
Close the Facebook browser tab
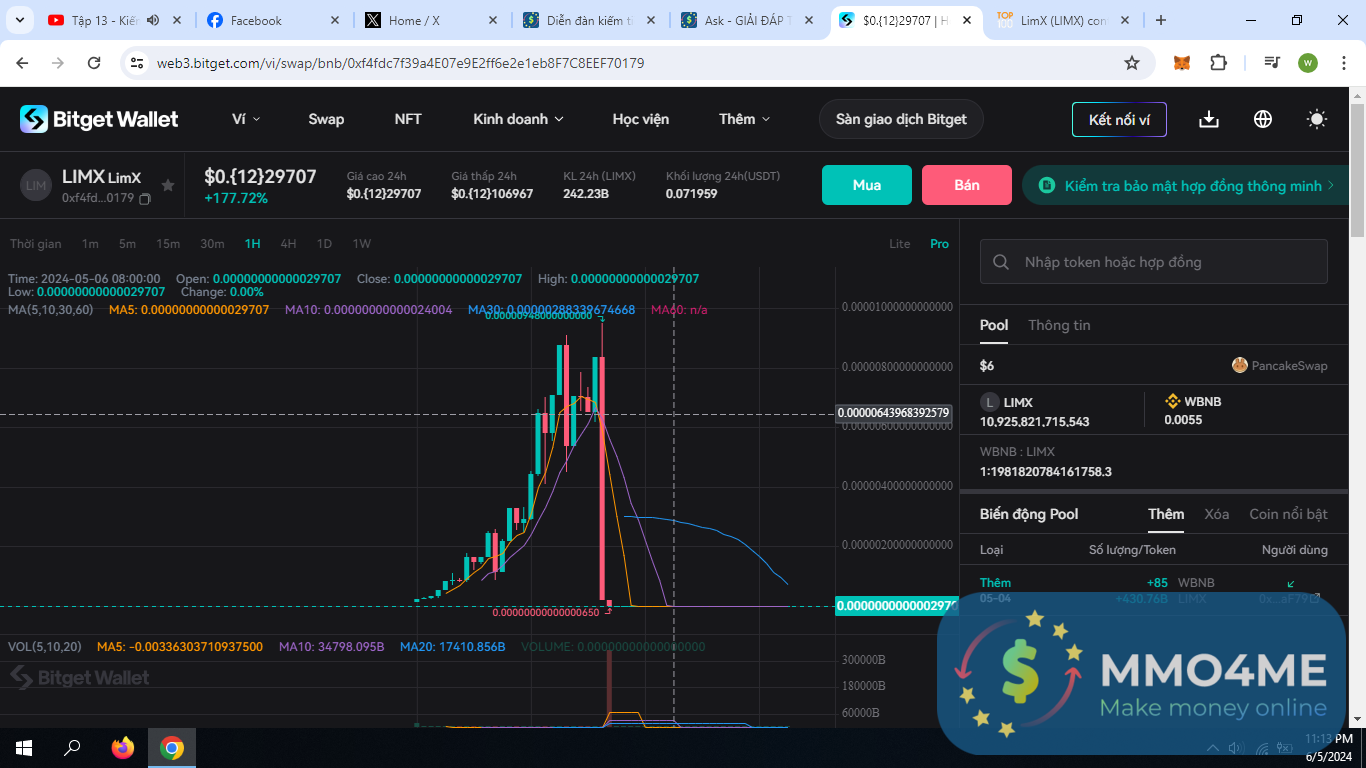334,20
